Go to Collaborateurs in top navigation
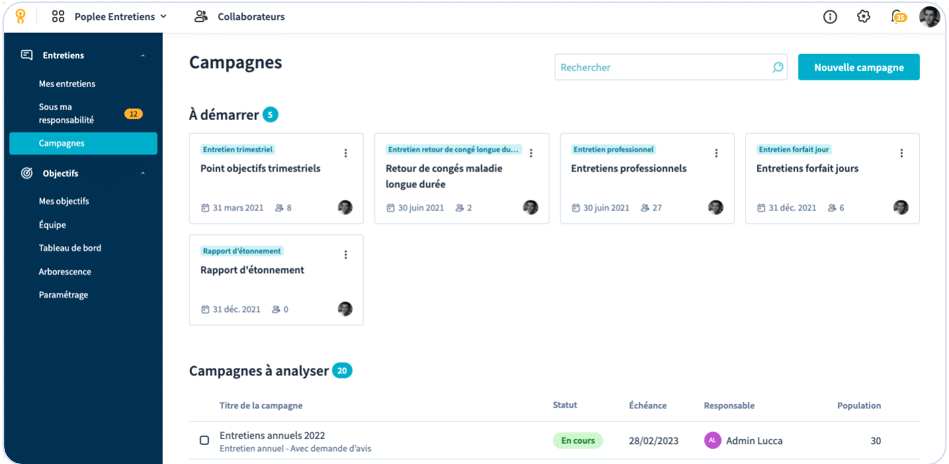Screen dimensions: 949x464 (240, 17)
